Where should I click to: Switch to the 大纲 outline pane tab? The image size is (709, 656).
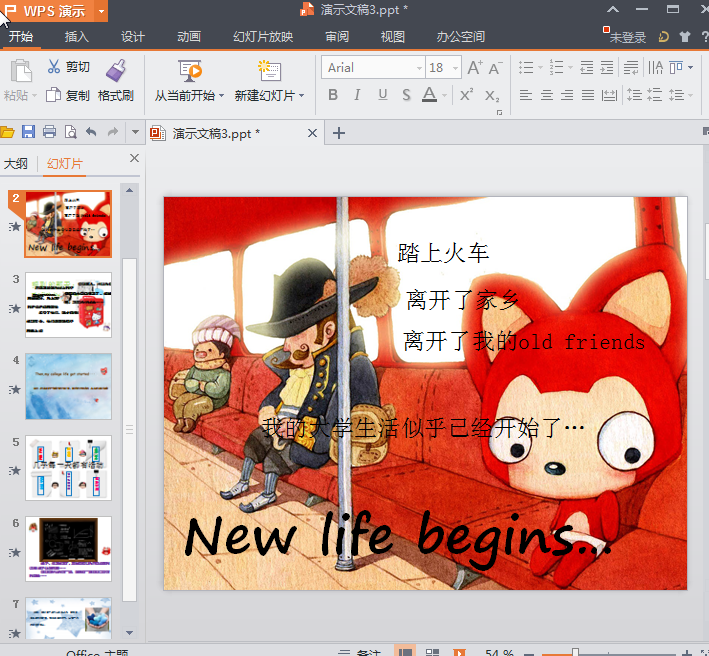pyautogui.click(x=16, y=164)
